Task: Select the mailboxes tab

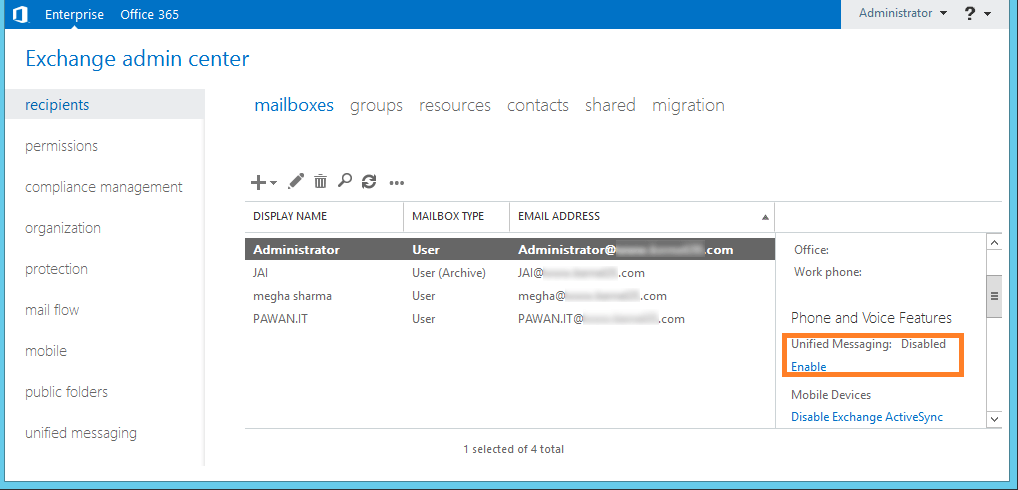Action: (294, 105)
